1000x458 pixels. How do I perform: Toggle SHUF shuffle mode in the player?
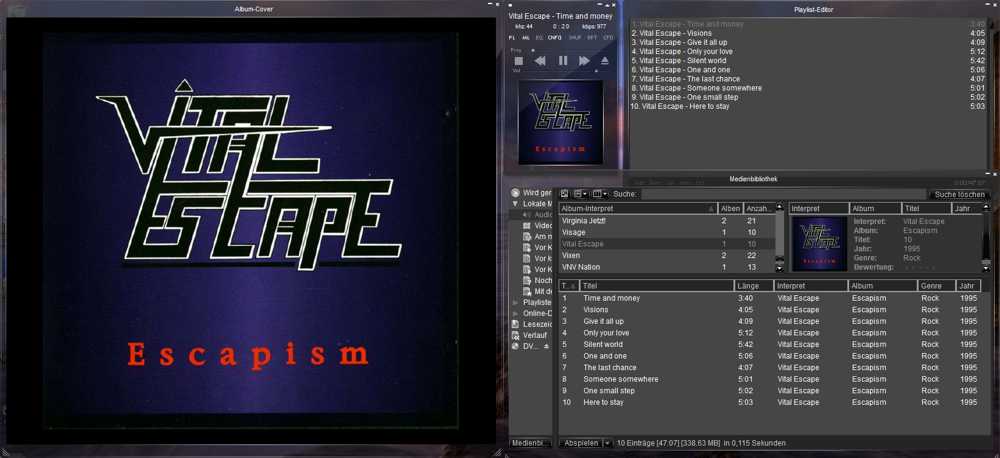click(575, 37)
